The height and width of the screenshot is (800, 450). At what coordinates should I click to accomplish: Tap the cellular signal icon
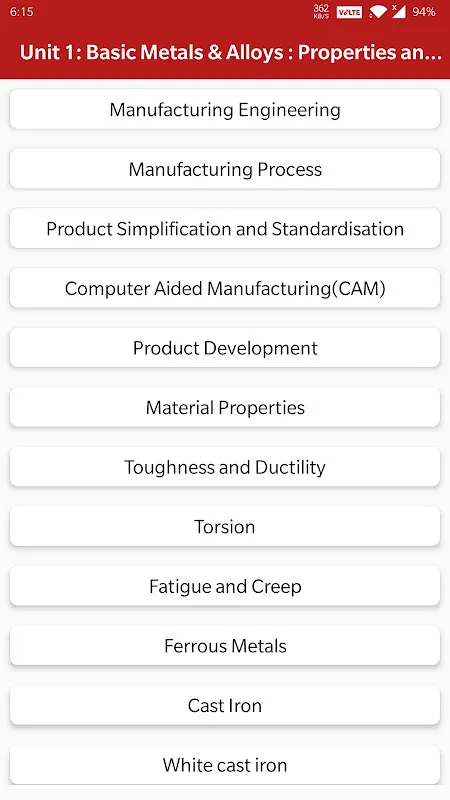pyautogui.click(x=398, y=11)
